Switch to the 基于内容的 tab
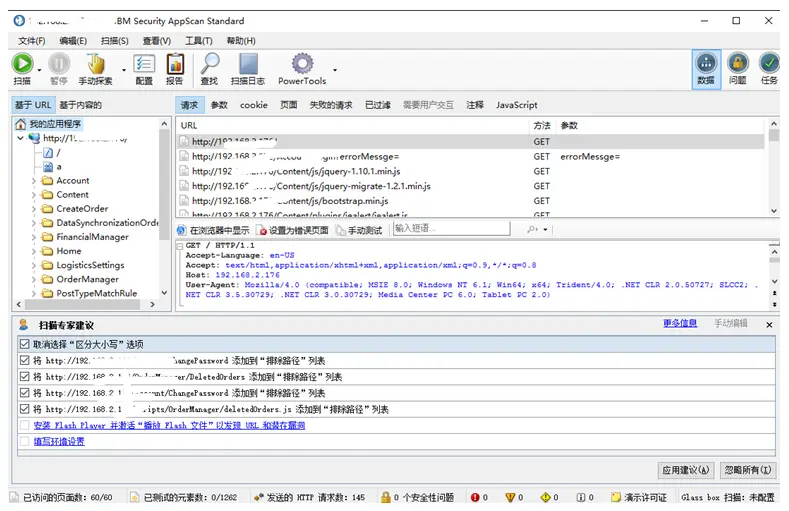Screen dimensions: 789x511 (81, 105)
